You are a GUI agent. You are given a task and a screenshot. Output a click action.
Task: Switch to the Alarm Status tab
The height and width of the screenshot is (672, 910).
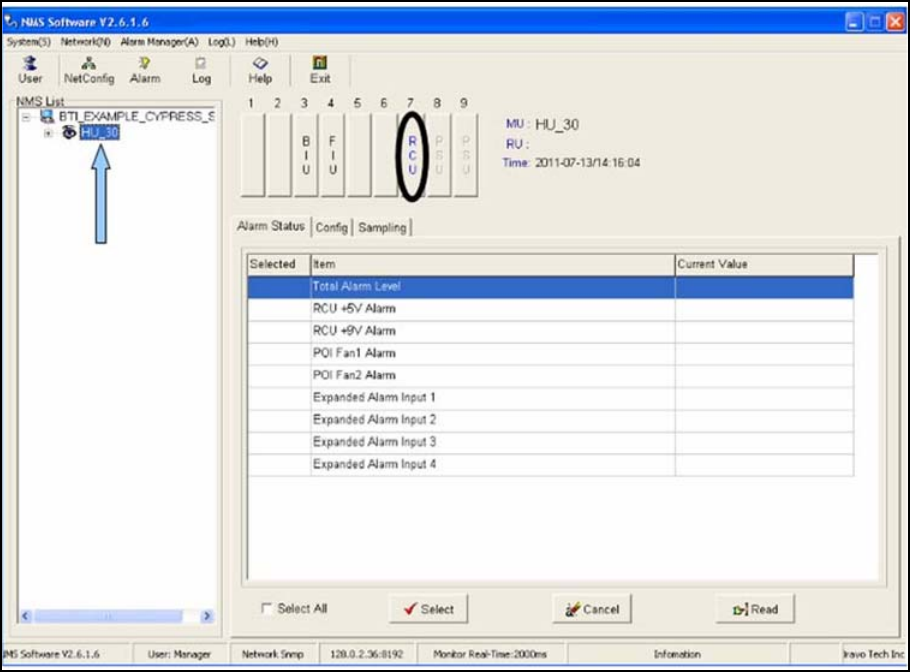[x=270, y=226]
